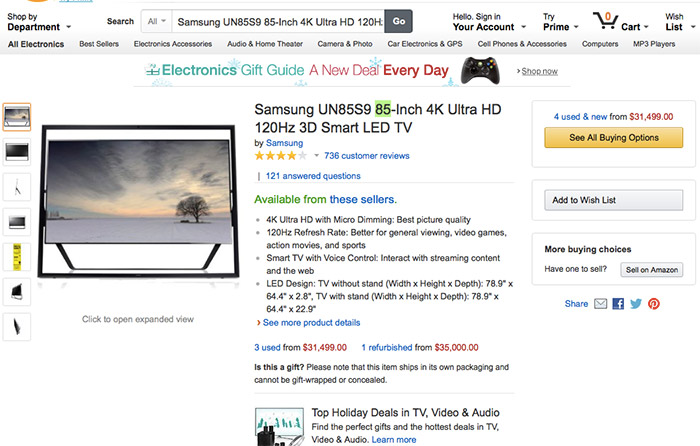The width and height of the screenshot is (700, 446).
Task: Click Add to Wish List button
Action: point(613,200)
